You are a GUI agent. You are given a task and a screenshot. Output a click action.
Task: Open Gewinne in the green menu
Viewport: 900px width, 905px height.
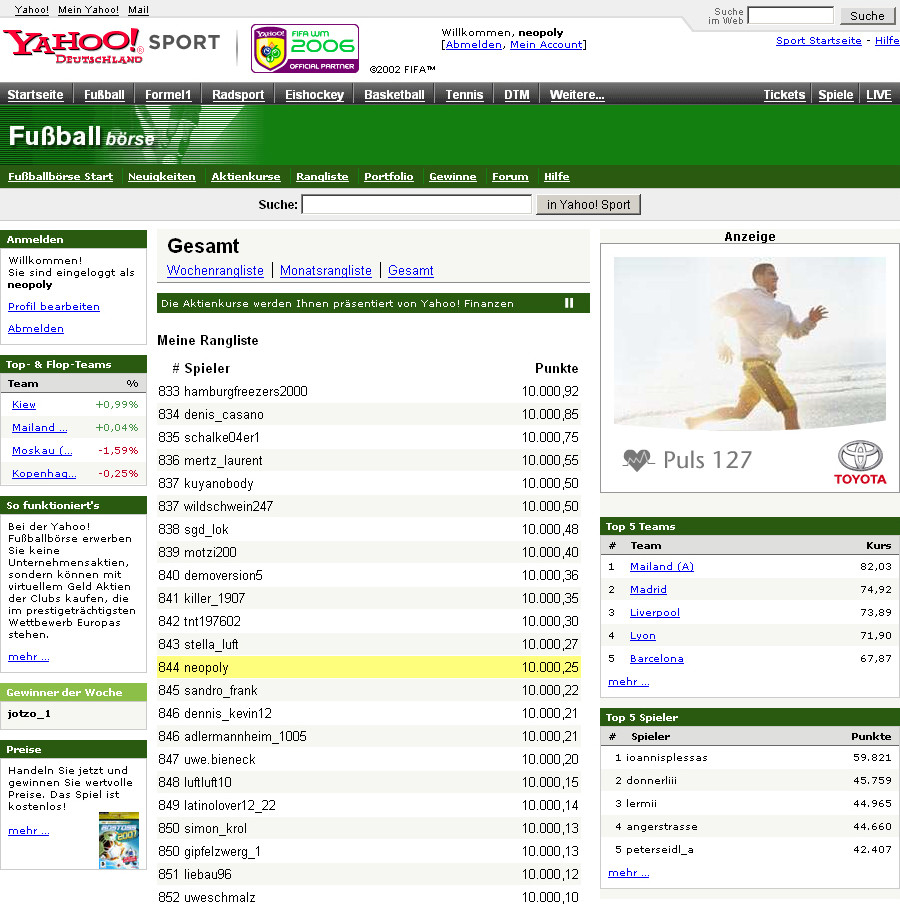pos(453,177)
